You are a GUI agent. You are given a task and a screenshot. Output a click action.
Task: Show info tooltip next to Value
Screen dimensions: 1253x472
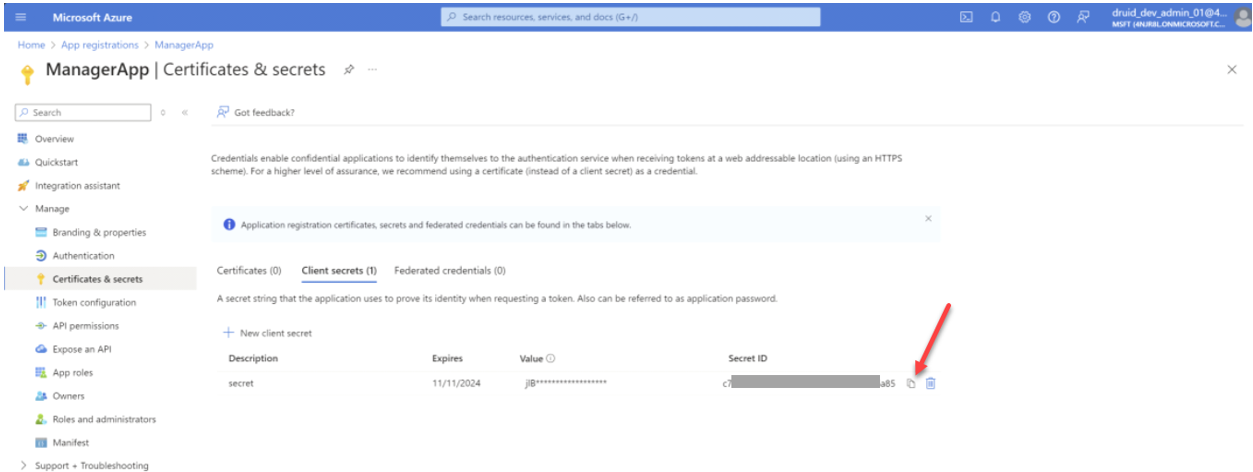tap(551, 358)
